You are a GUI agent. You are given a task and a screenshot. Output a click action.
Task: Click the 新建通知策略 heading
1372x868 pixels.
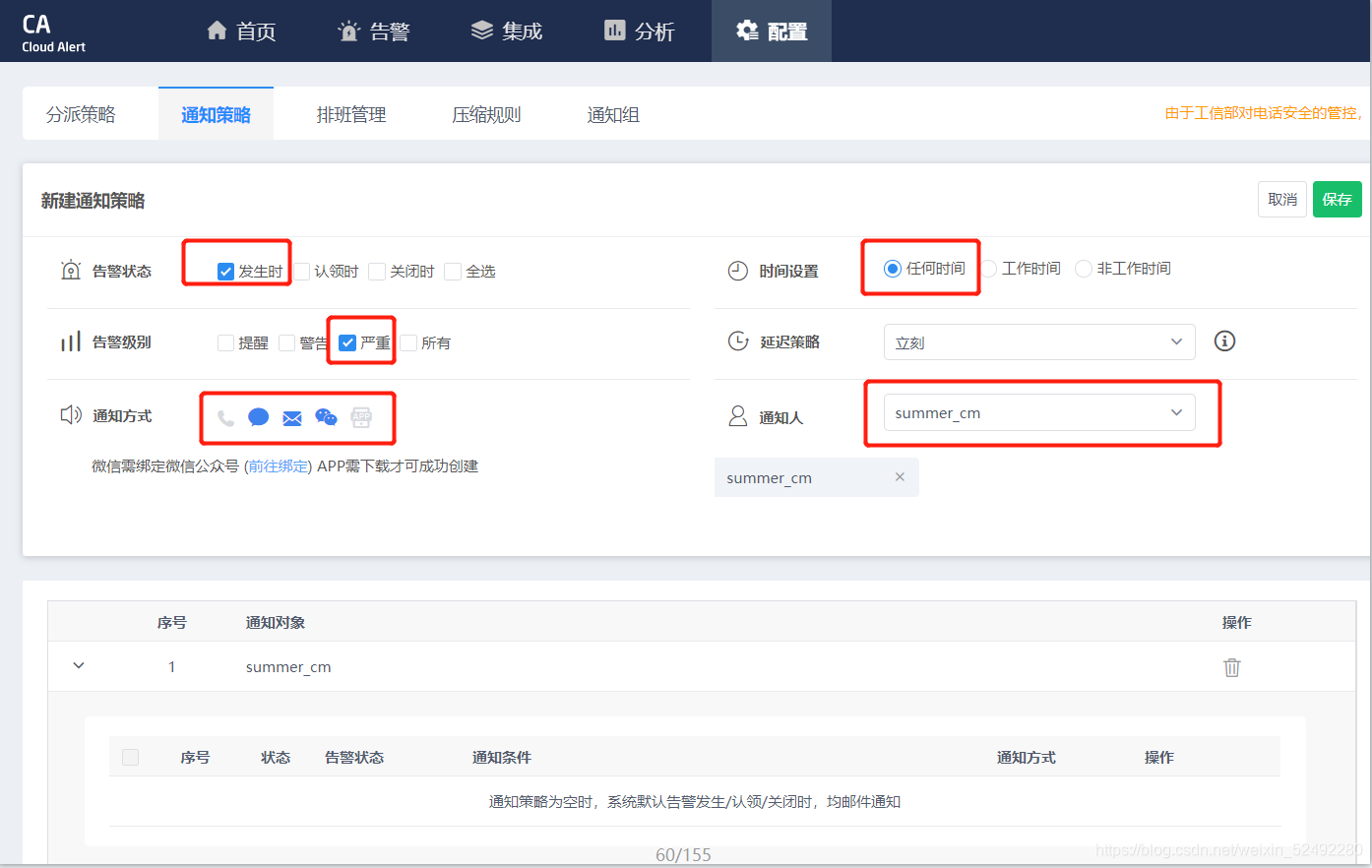click(x=94, y=200)
